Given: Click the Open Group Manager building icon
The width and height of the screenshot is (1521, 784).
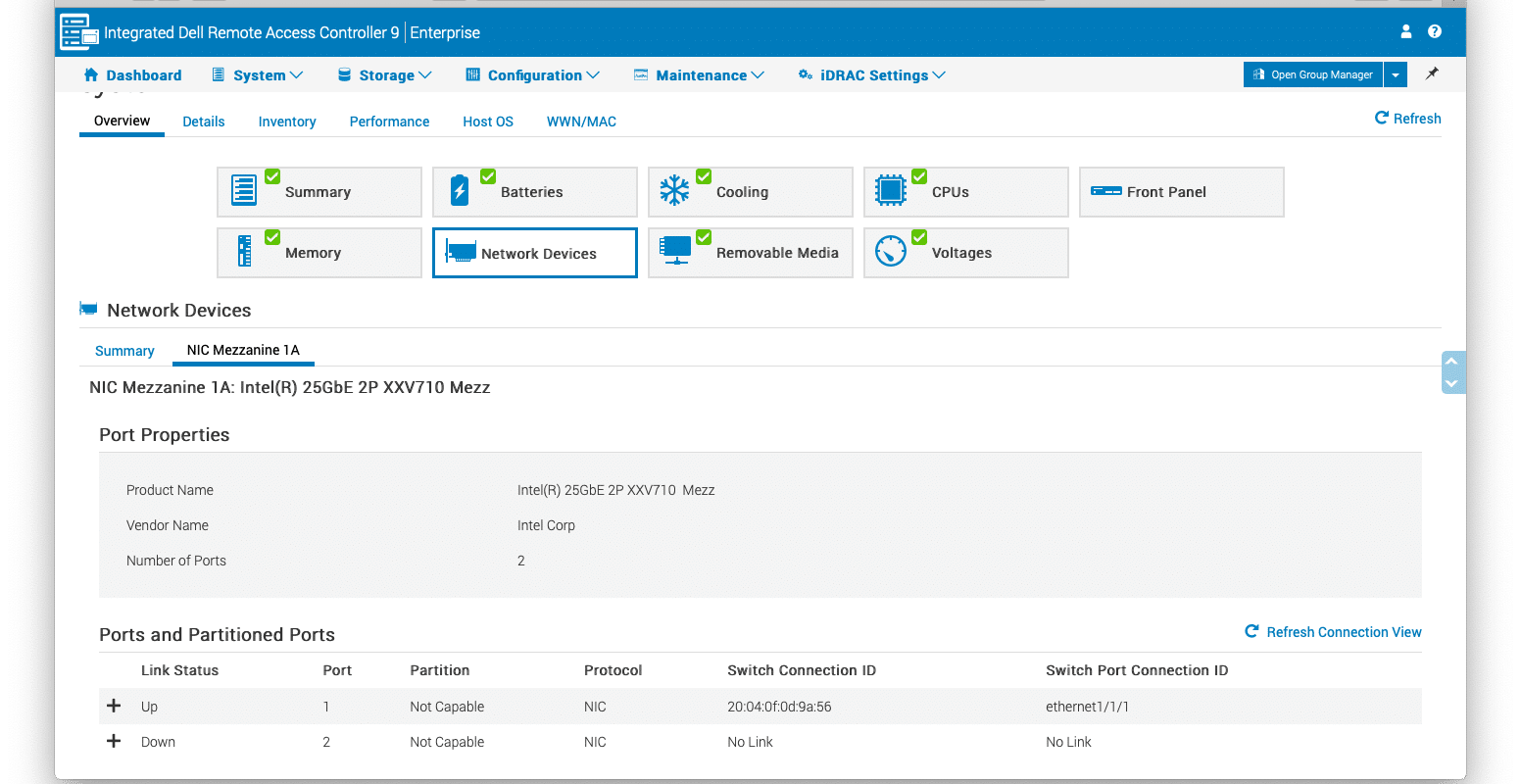Looking at the screenshot, I should (1258, 74).
